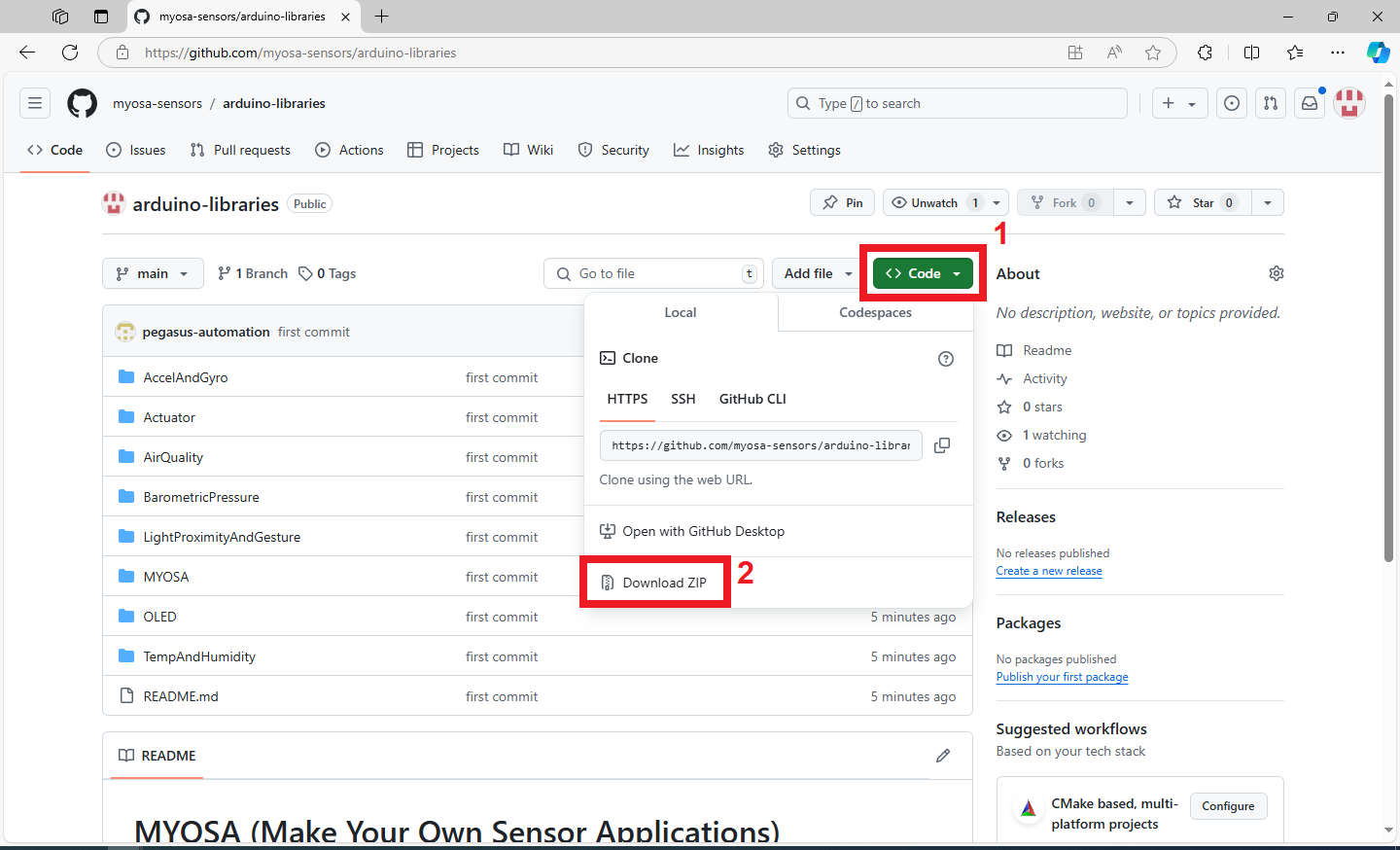Expand the main branch dropdown

tap(153, 273)
